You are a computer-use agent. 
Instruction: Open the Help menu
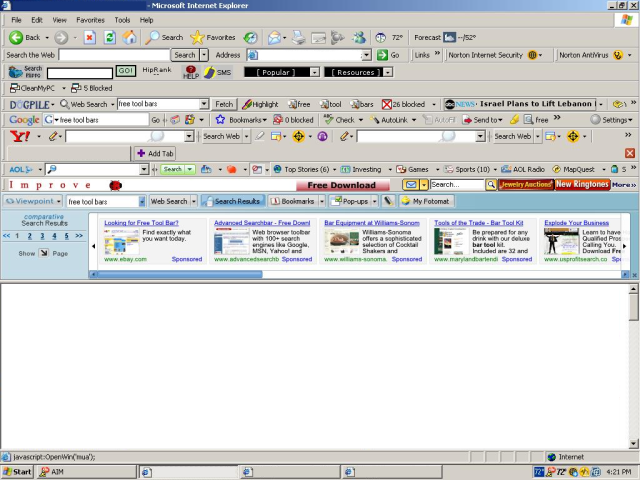[x=147, y=20]
